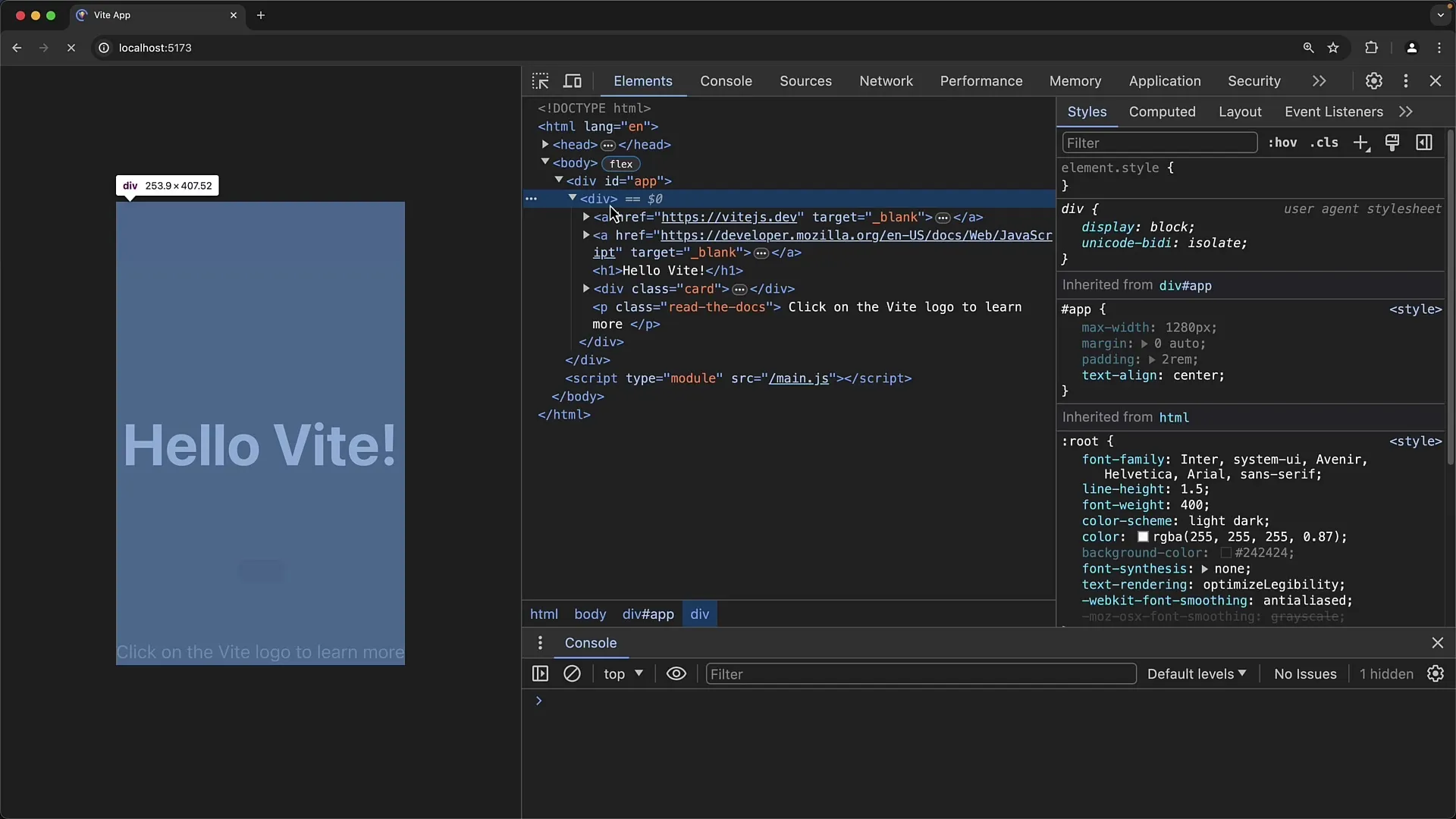Screen dimensions: 1456x819
Task: Click actions dots beside selected div row
Action: [x=532, y=199]
